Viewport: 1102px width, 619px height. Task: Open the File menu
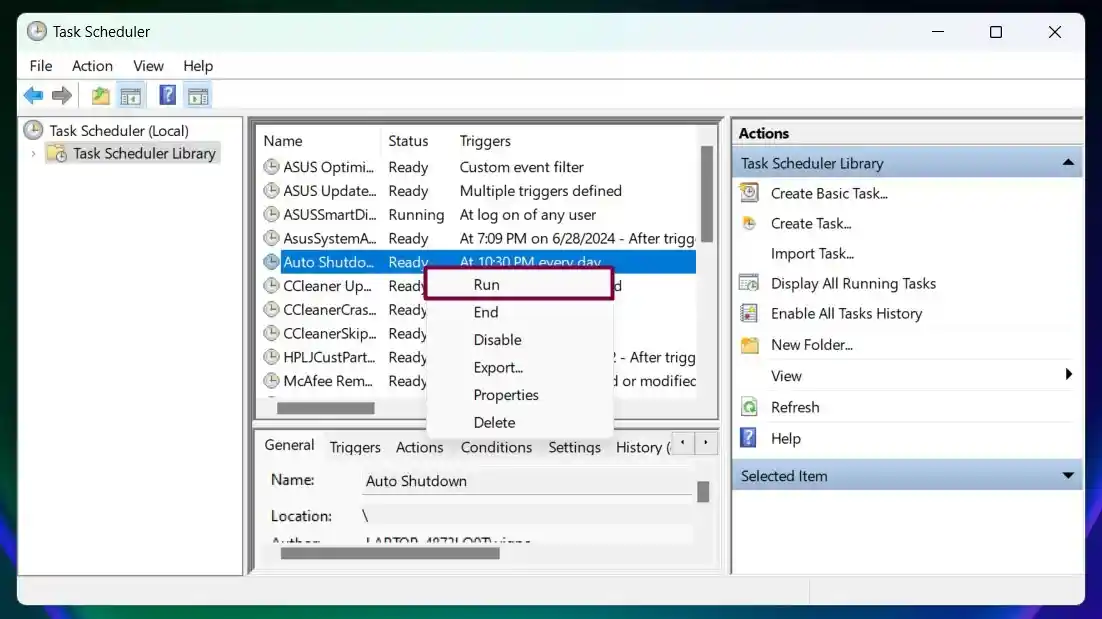pos(41,65)
